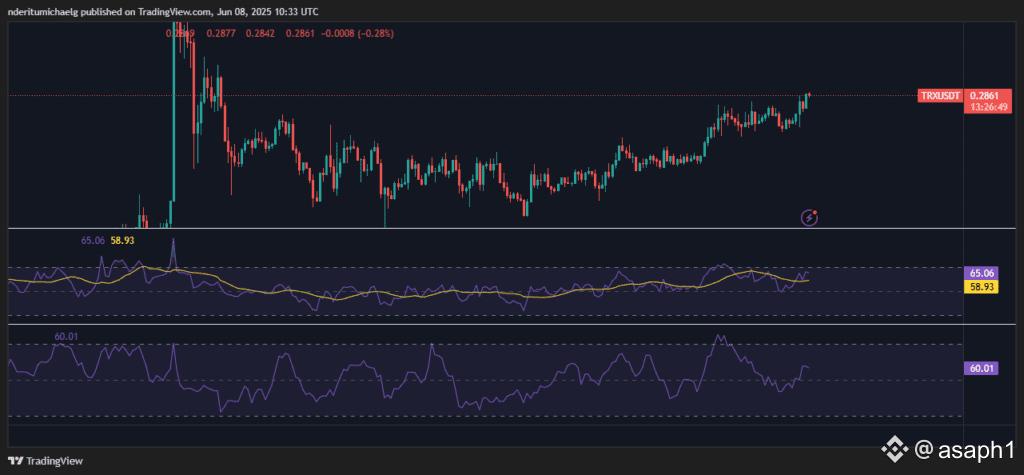This screenshot has width=1024, height=475.
Task: Click the yellow 58.93 scale label
Action: tap(981, 287)
